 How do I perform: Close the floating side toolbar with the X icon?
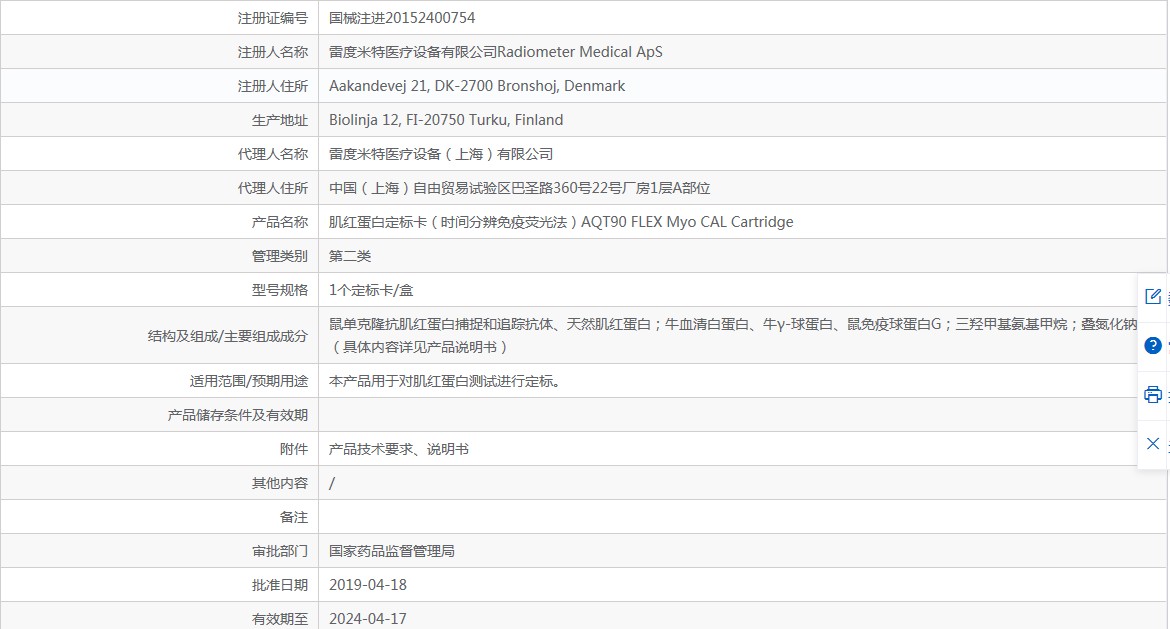pyautogui.click(x=1153, y=443)
